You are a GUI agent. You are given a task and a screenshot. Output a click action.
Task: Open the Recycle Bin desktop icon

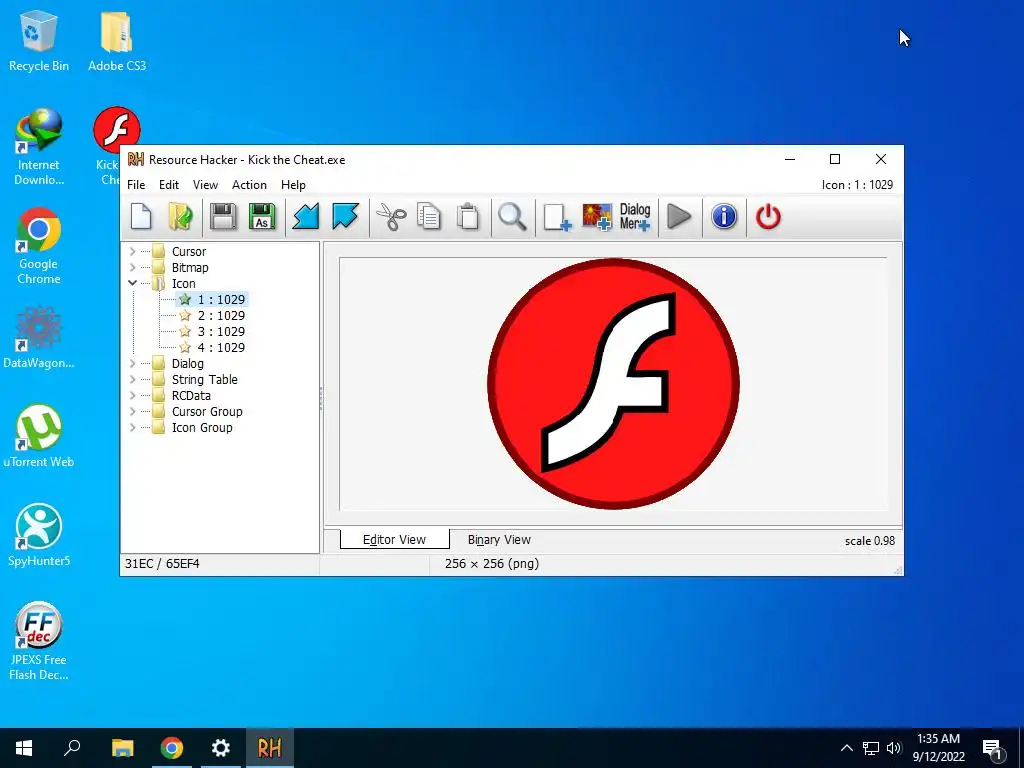(39, 42)
